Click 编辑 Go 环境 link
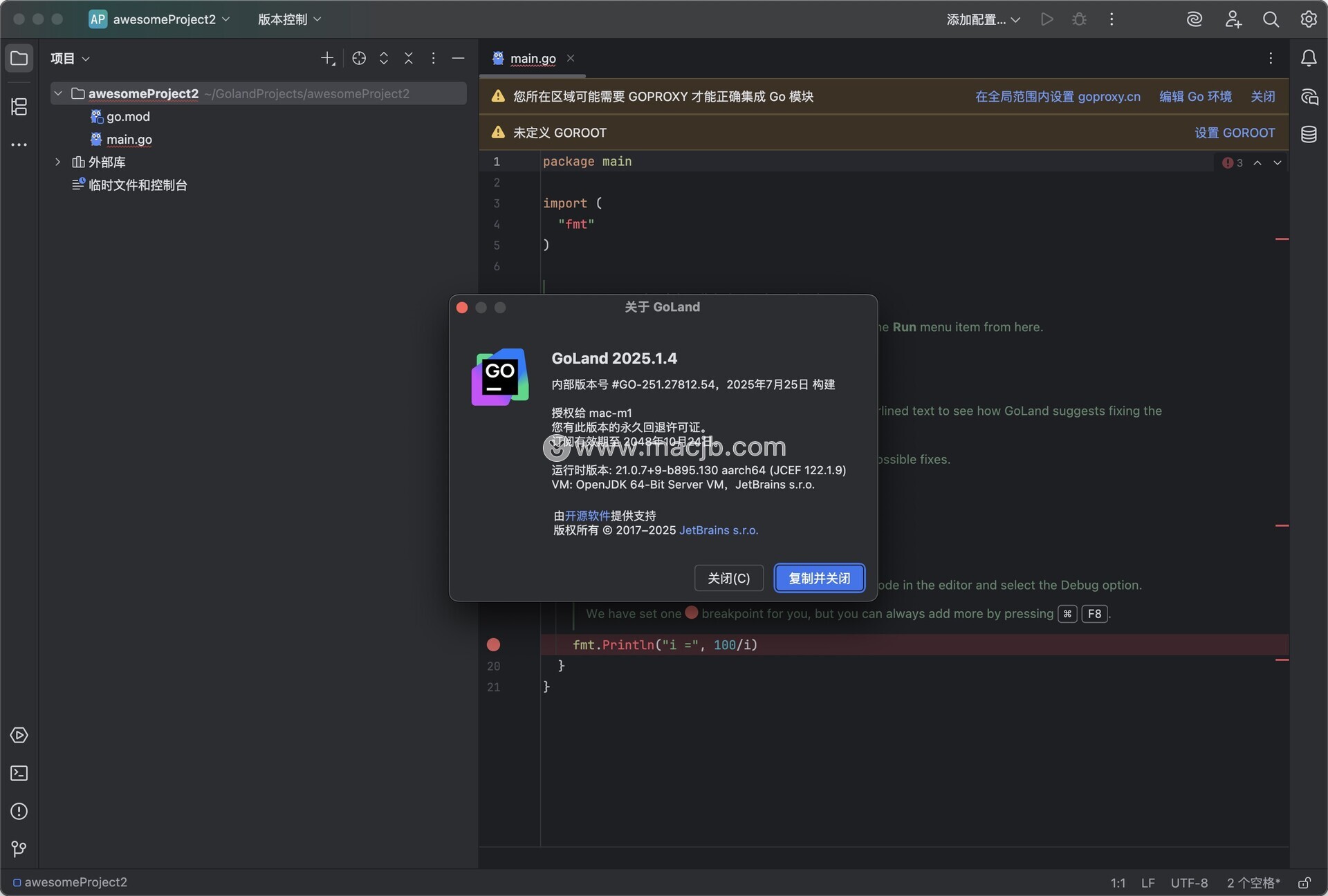This screenshot has width=1328, height=896. [x=1195, y=96]
